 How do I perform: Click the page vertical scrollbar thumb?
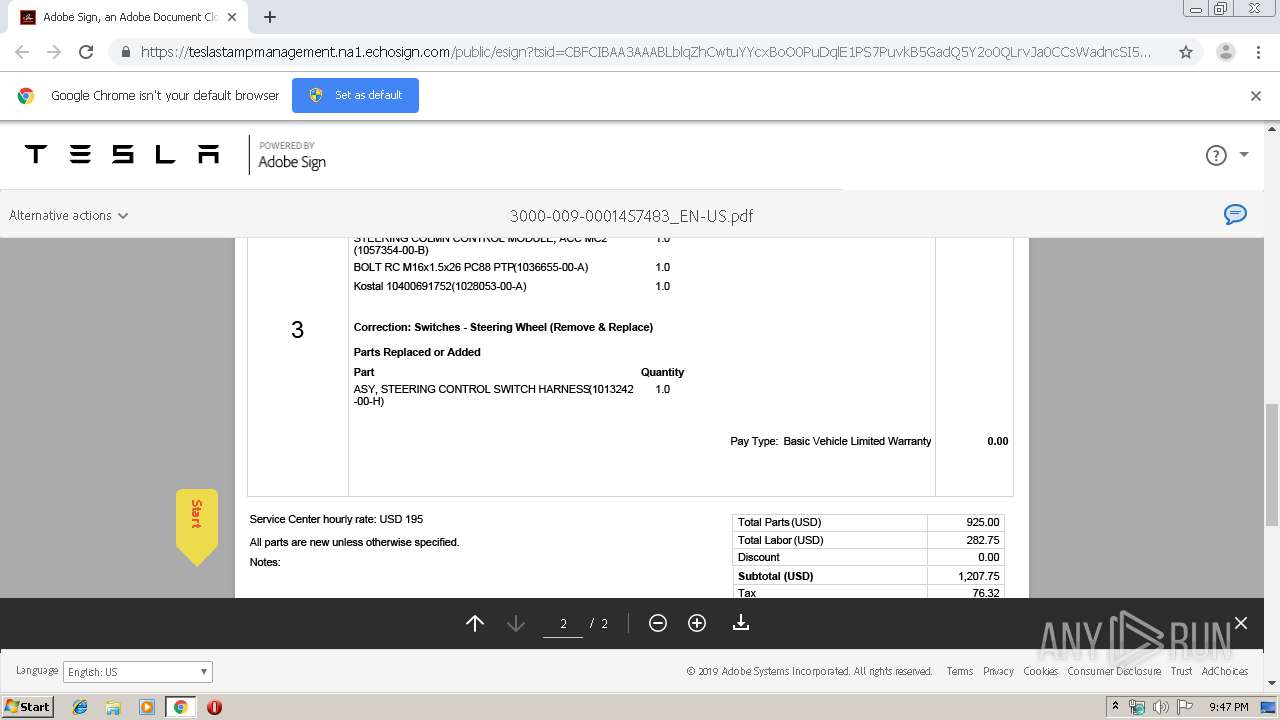[1272, 465]
